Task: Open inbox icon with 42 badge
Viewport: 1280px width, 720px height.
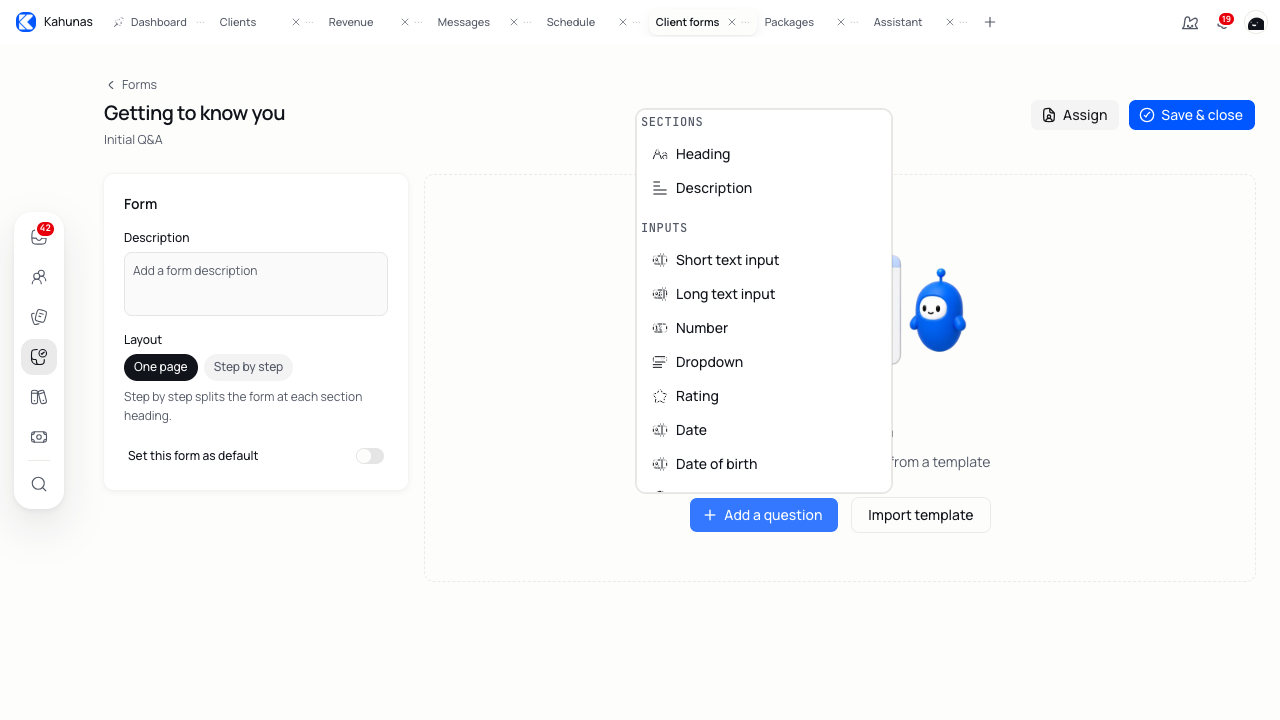Action: coord(39,237)
